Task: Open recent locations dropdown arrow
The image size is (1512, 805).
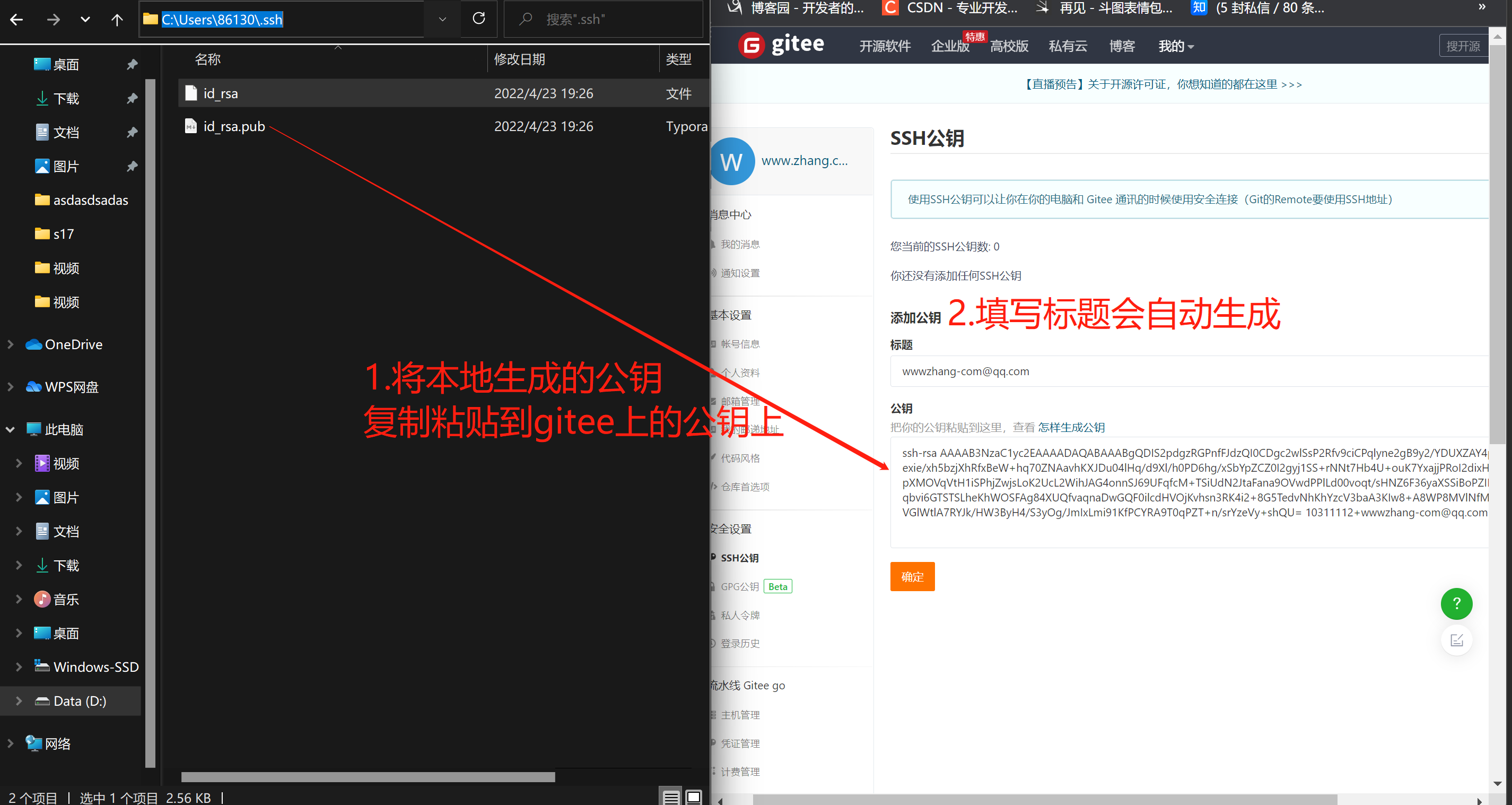Action: (85, 20)
